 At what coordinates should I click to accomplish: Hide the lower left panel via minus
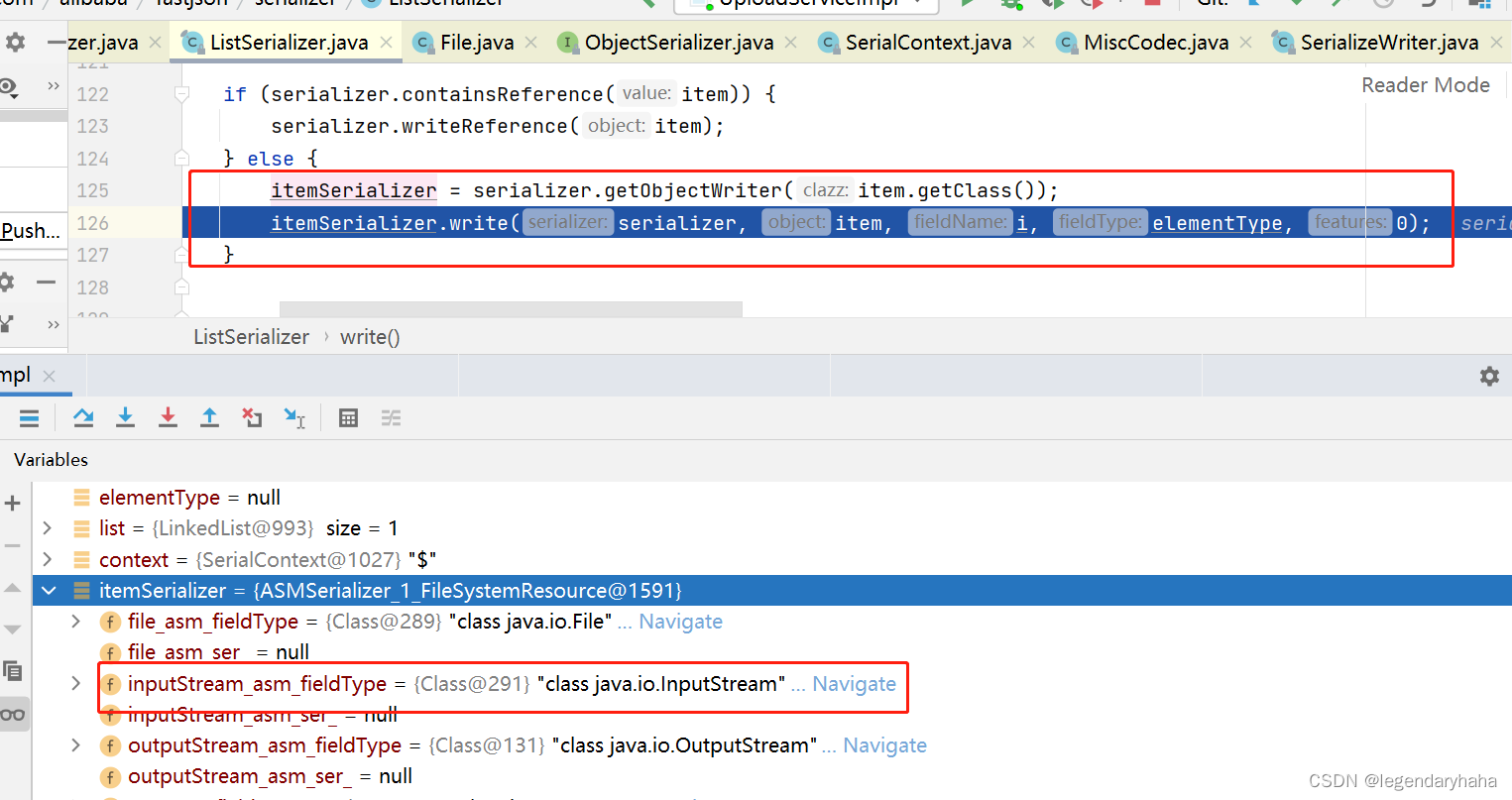tap(46, 283)
